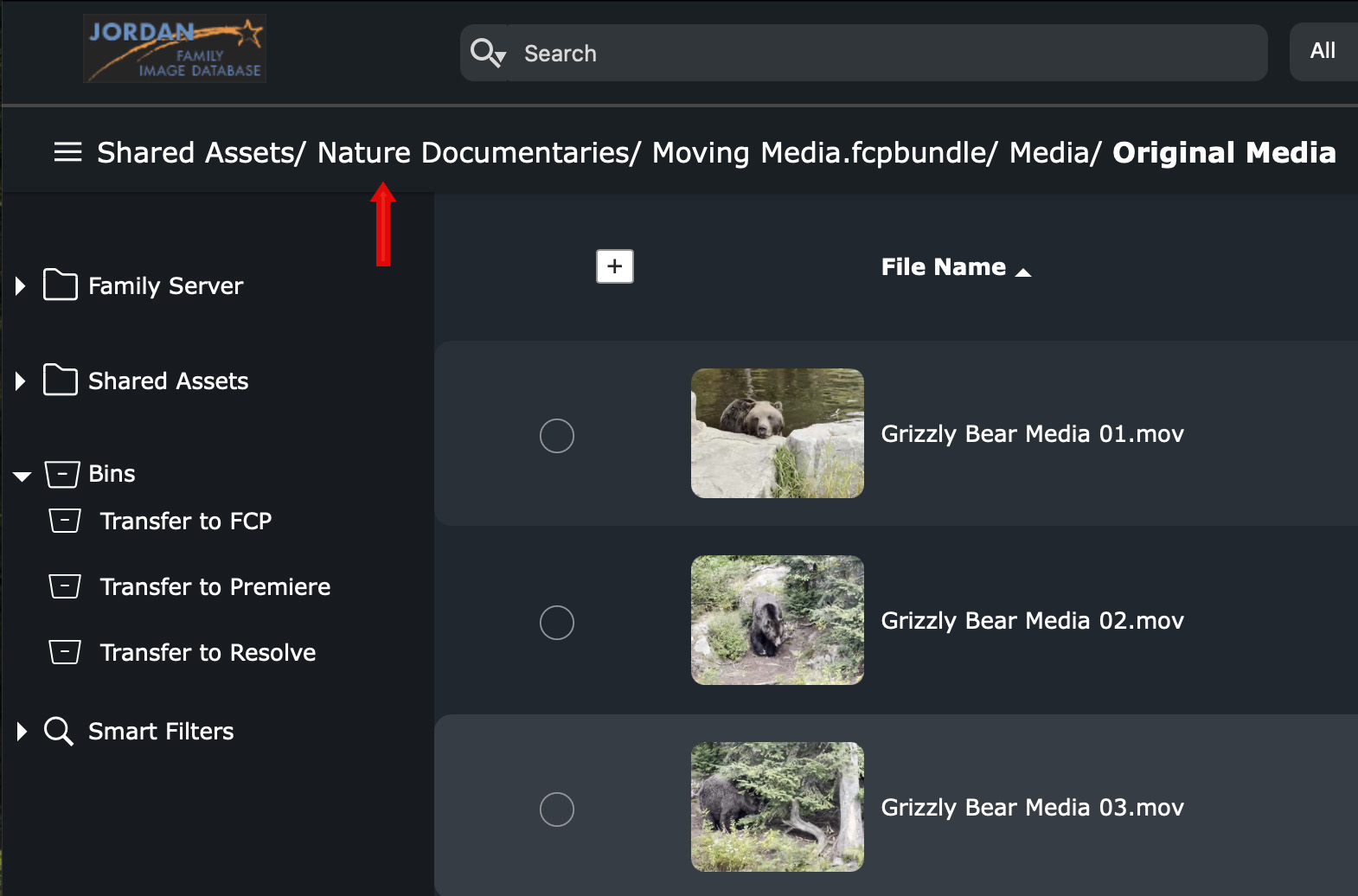The width and height of the screenshot is (1358, 896).
Task: Open the Transfer to Premiere bin
Action: click(215, 587)
